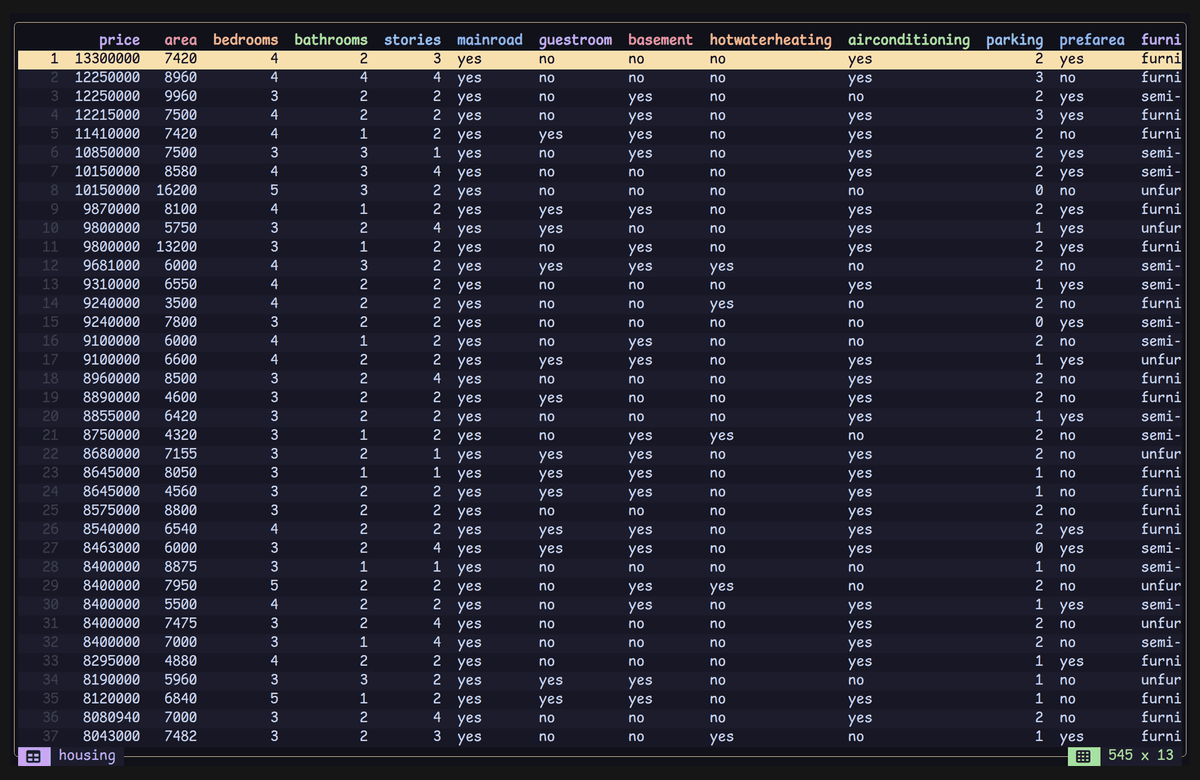The width and height of the screenshot is (1200, 780).
Task: Click the table icon beside housing
Action: 33,756
